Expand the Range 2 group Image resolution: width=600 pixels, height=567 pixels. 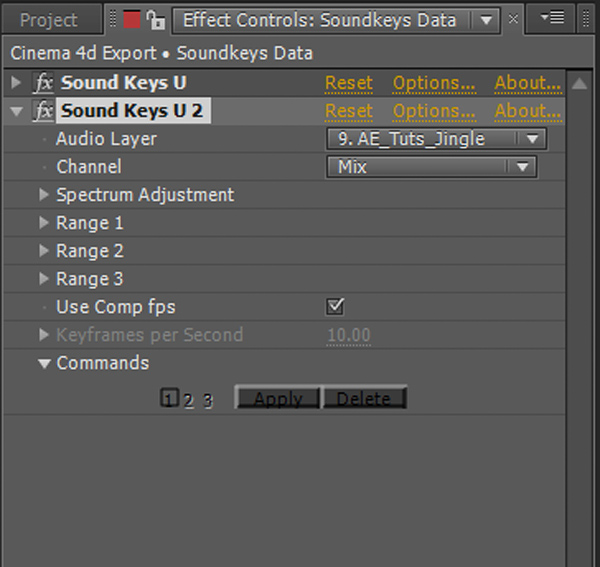pos(44,251)
